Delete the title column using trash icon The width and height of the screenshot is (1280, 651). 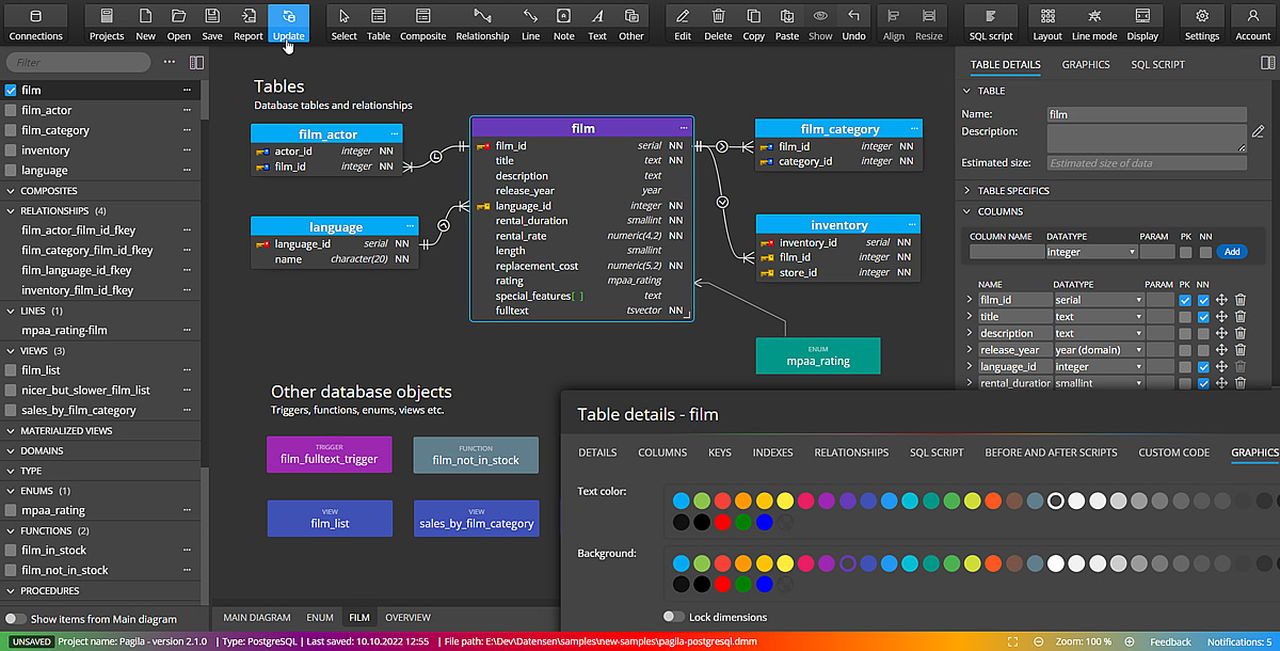pyautogui.click(x=1240, y=317)
